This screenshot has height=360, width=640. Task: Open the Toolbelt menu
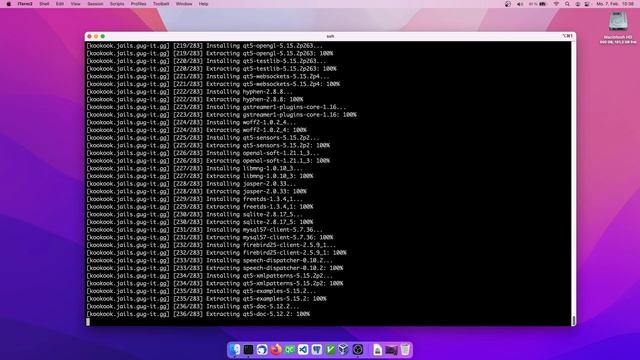[x=161, y=4]
